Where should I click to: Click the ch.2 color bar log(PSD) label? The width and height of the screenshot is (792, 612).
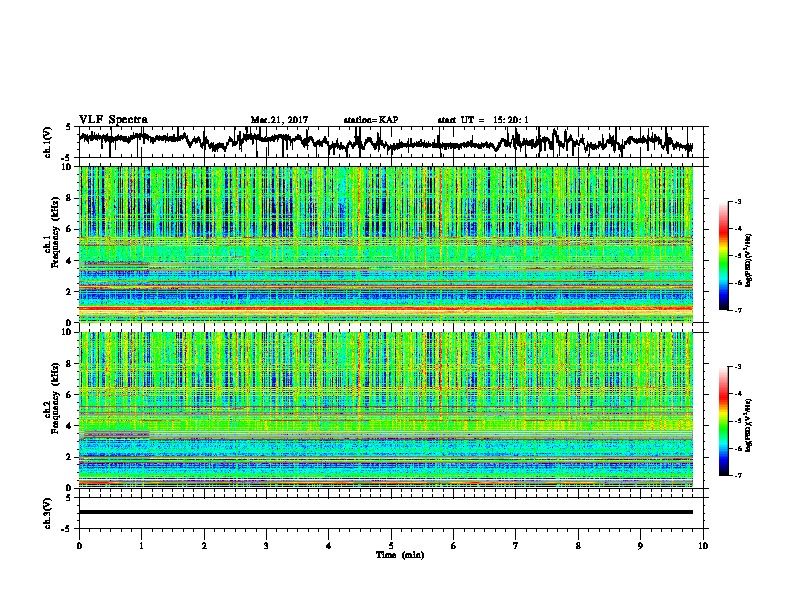[x=748, y=425]
